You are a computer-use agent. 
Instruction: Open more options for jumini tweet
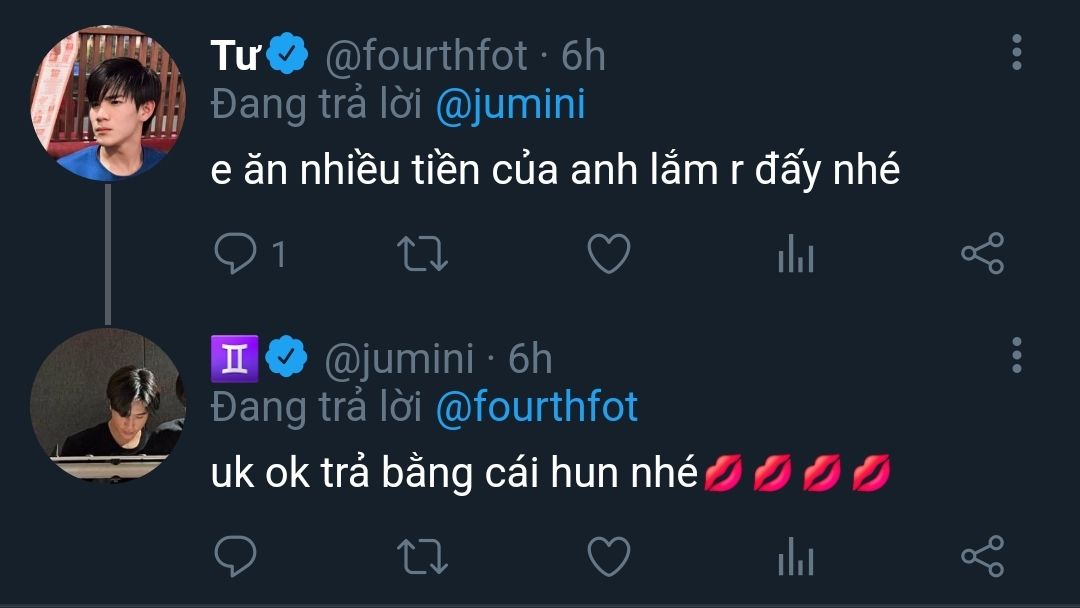(x=1016, y=355)
